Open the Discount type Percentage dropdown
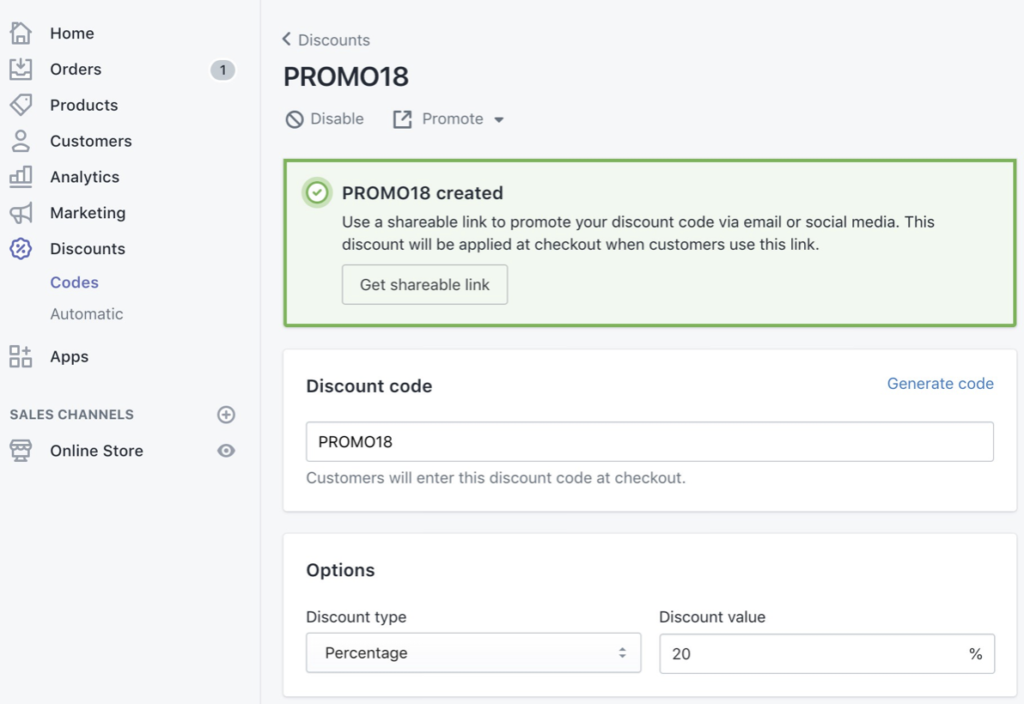The image size is (1024, 704). [x=472, y=652]
